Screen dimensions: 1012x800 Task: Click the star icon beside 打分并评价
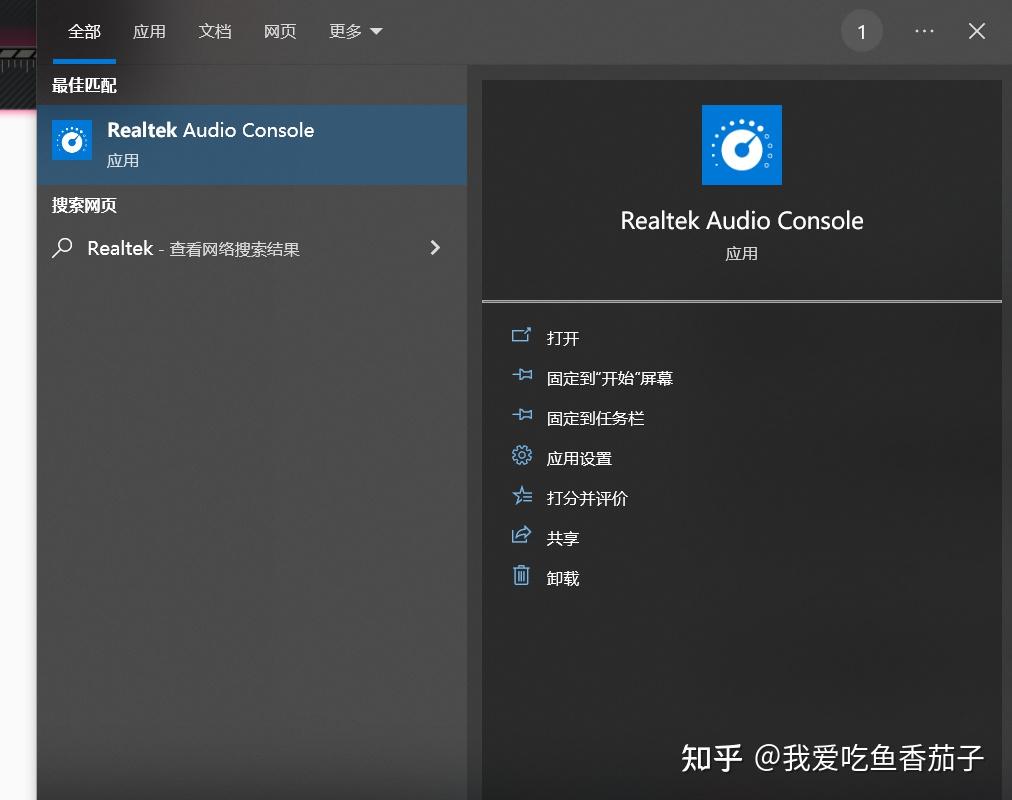click(x=521, y=497)
